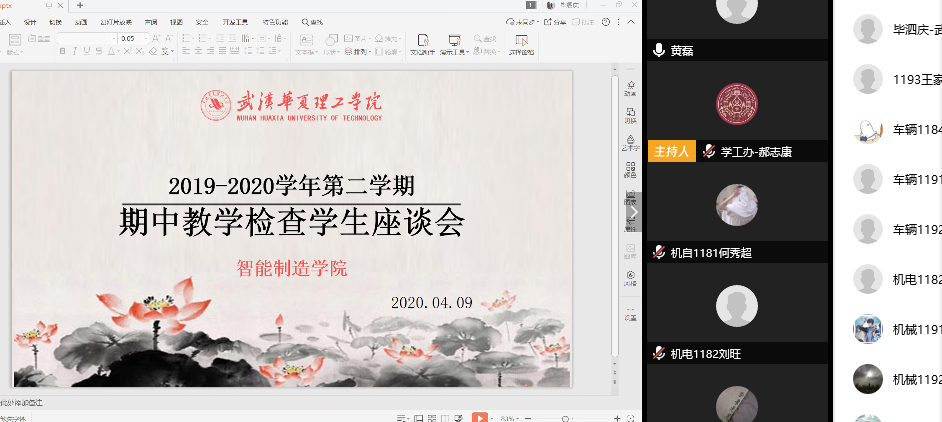Click the slide title 期中教学检查学生座谈会
The image size is (942, 422).
(x=291, y=222)
